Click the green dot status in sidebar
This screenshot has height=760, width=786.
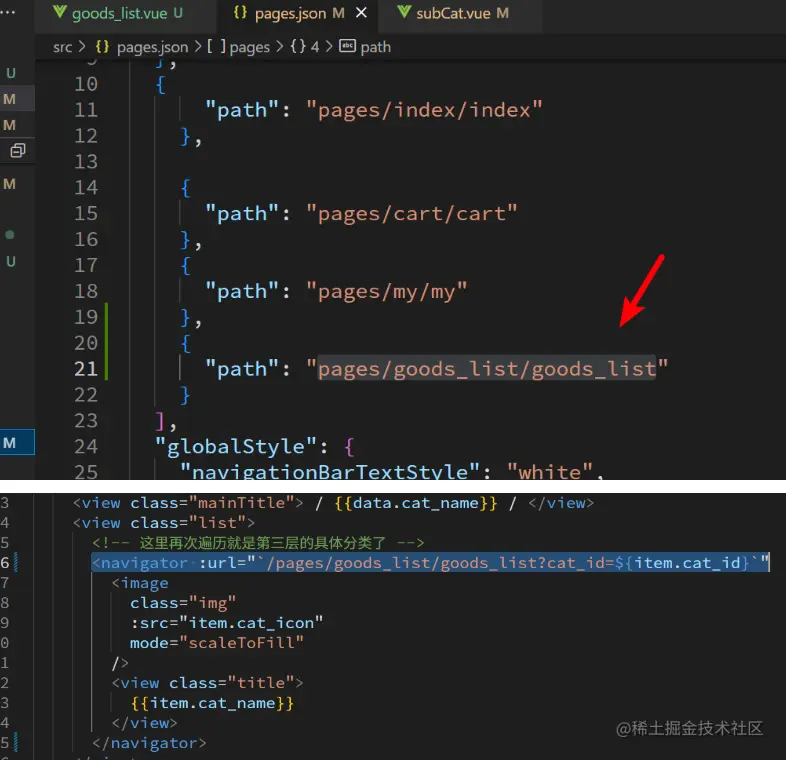pyautogui.click(x=10, y=235)
